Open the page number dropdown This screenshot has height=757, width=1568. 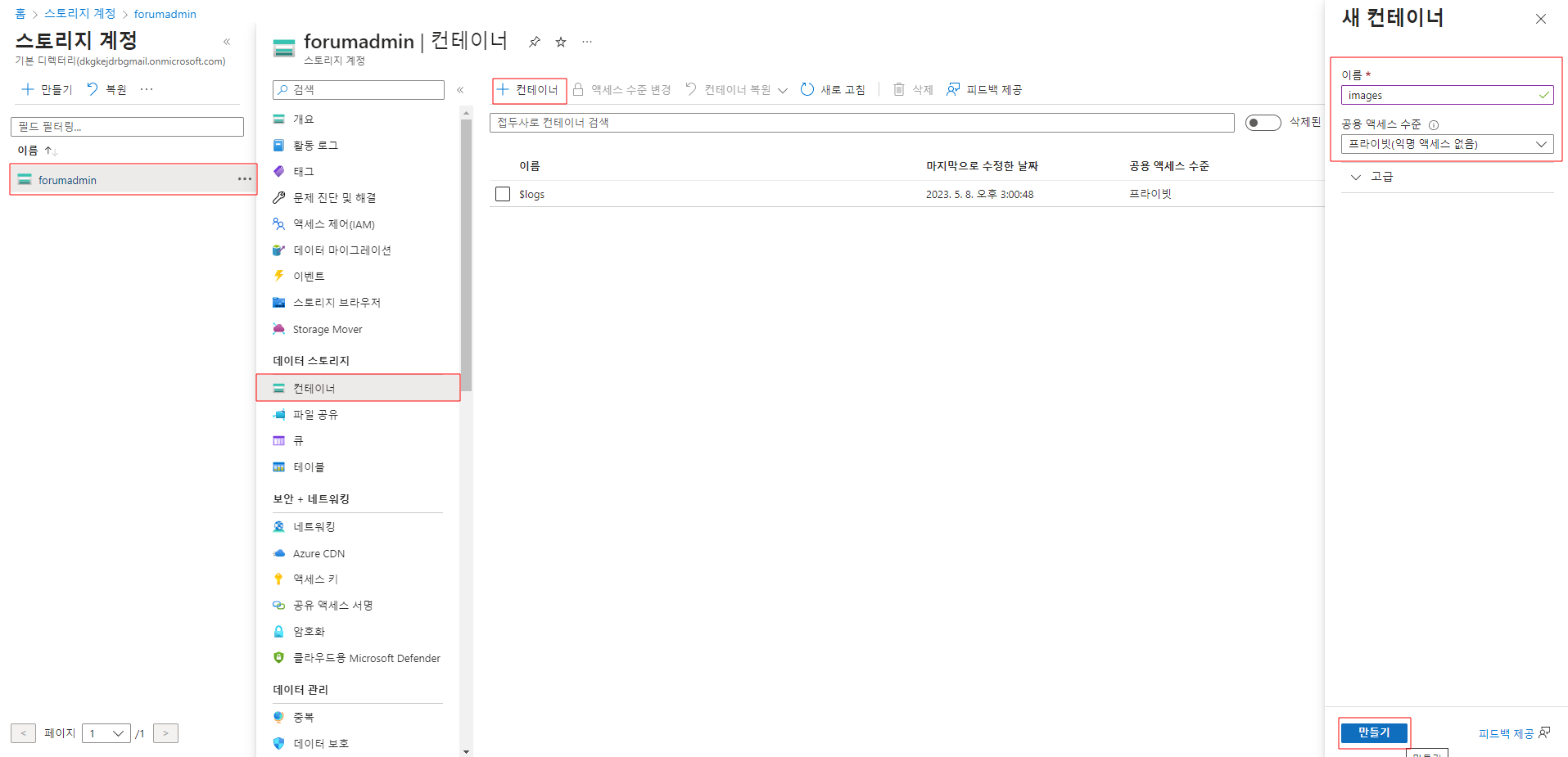pos(106,733)
